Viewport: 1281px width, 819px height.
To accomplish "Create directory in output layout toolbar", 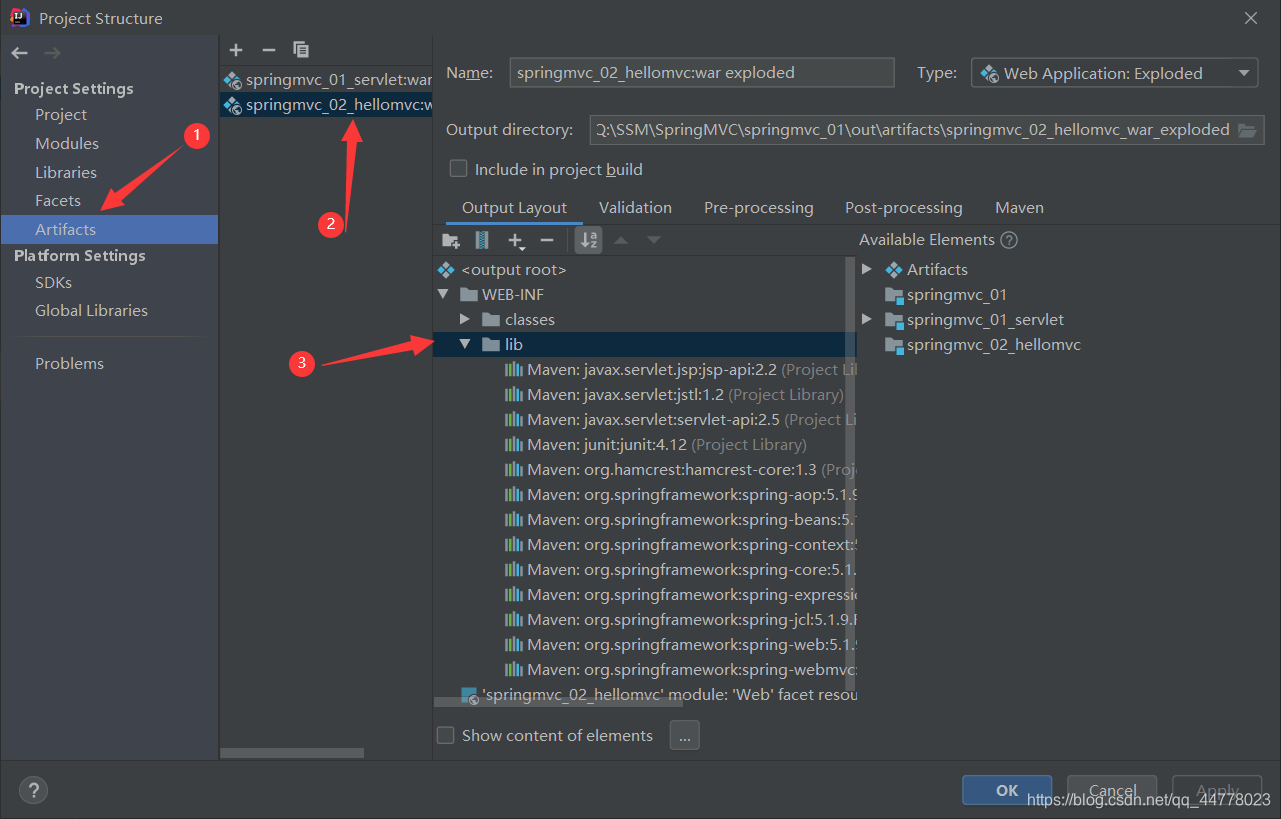I will pyautogui.click(x=451, y=240).
